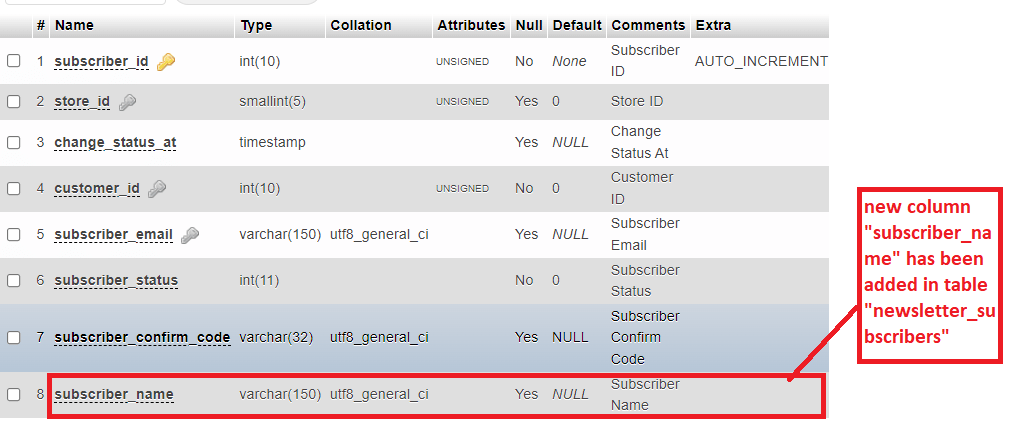Check the box for the subscriber_name row
Screen dimensions: 1018x429
coord(14,394)
